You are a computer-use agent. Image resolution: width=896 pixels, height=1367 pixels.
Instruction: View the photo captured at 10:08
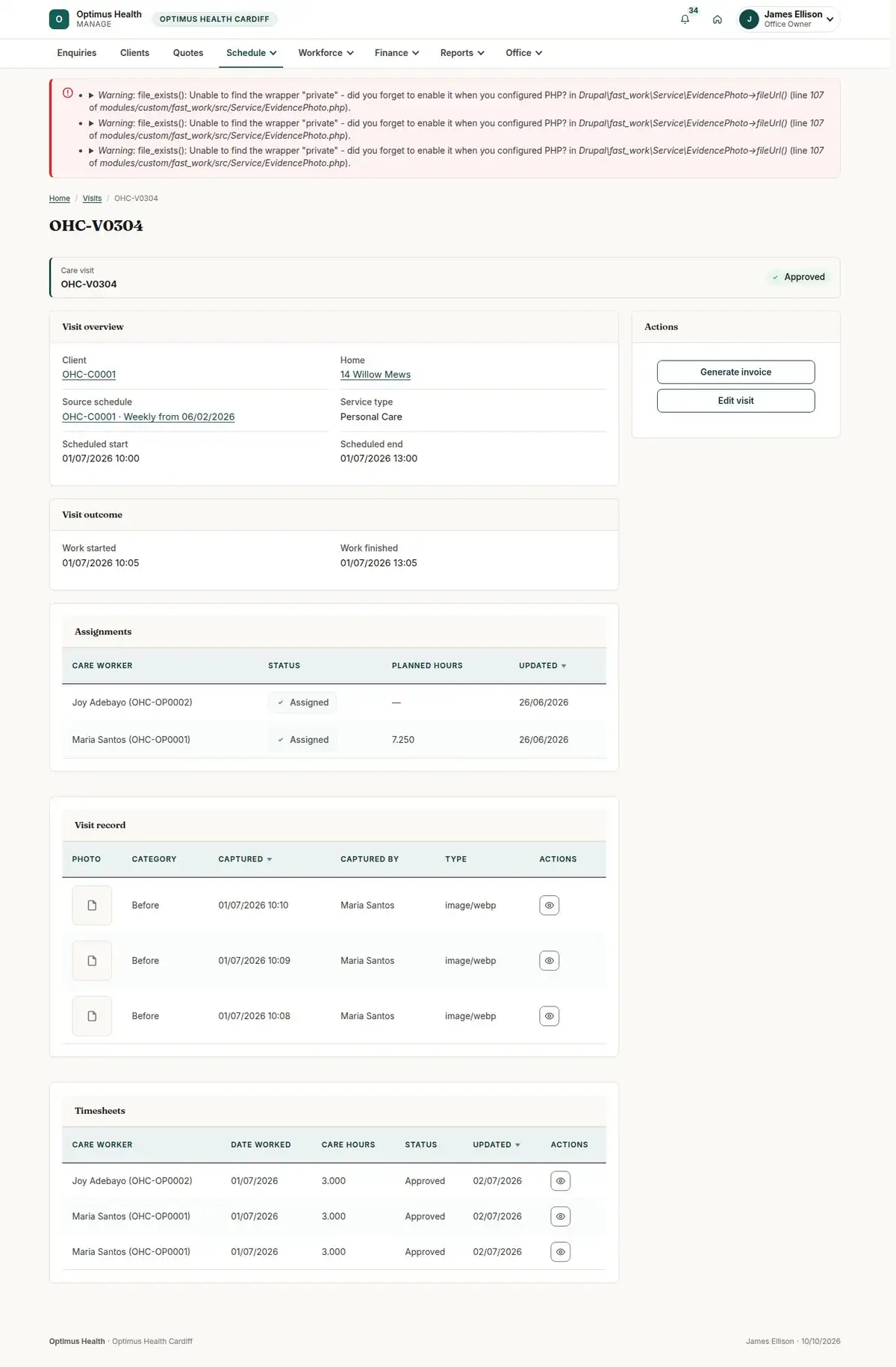coord(549,1016)
